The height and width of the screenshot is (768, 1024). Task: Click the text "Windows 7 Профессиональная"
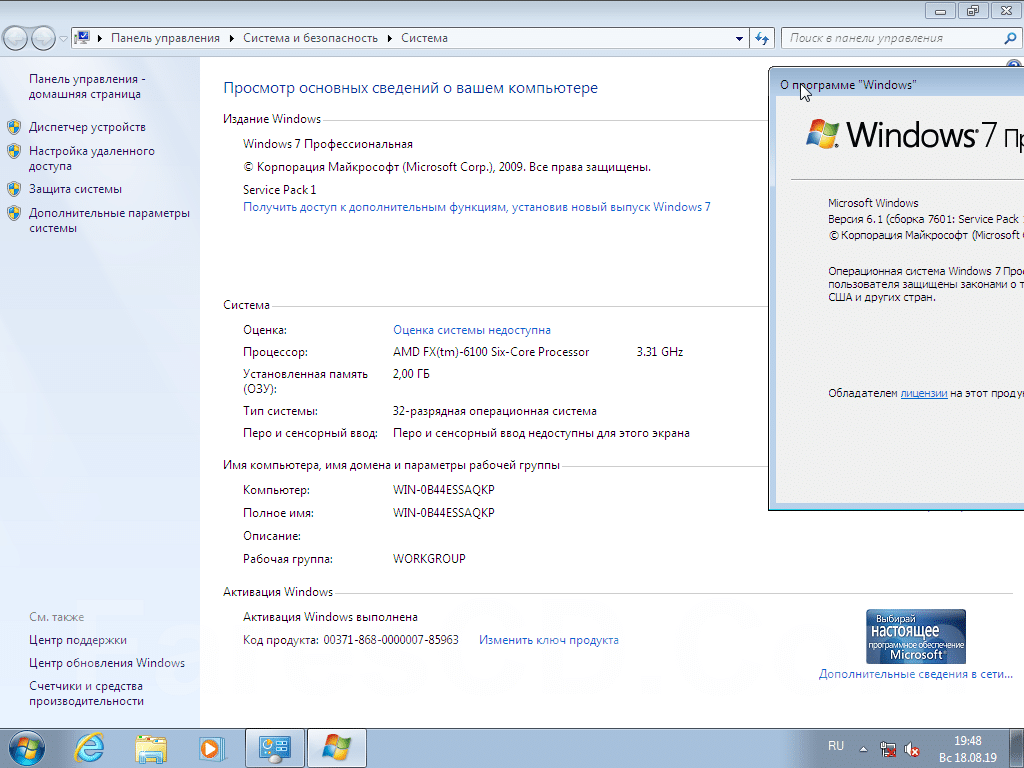pyautogui.click(x=328, y=144)
